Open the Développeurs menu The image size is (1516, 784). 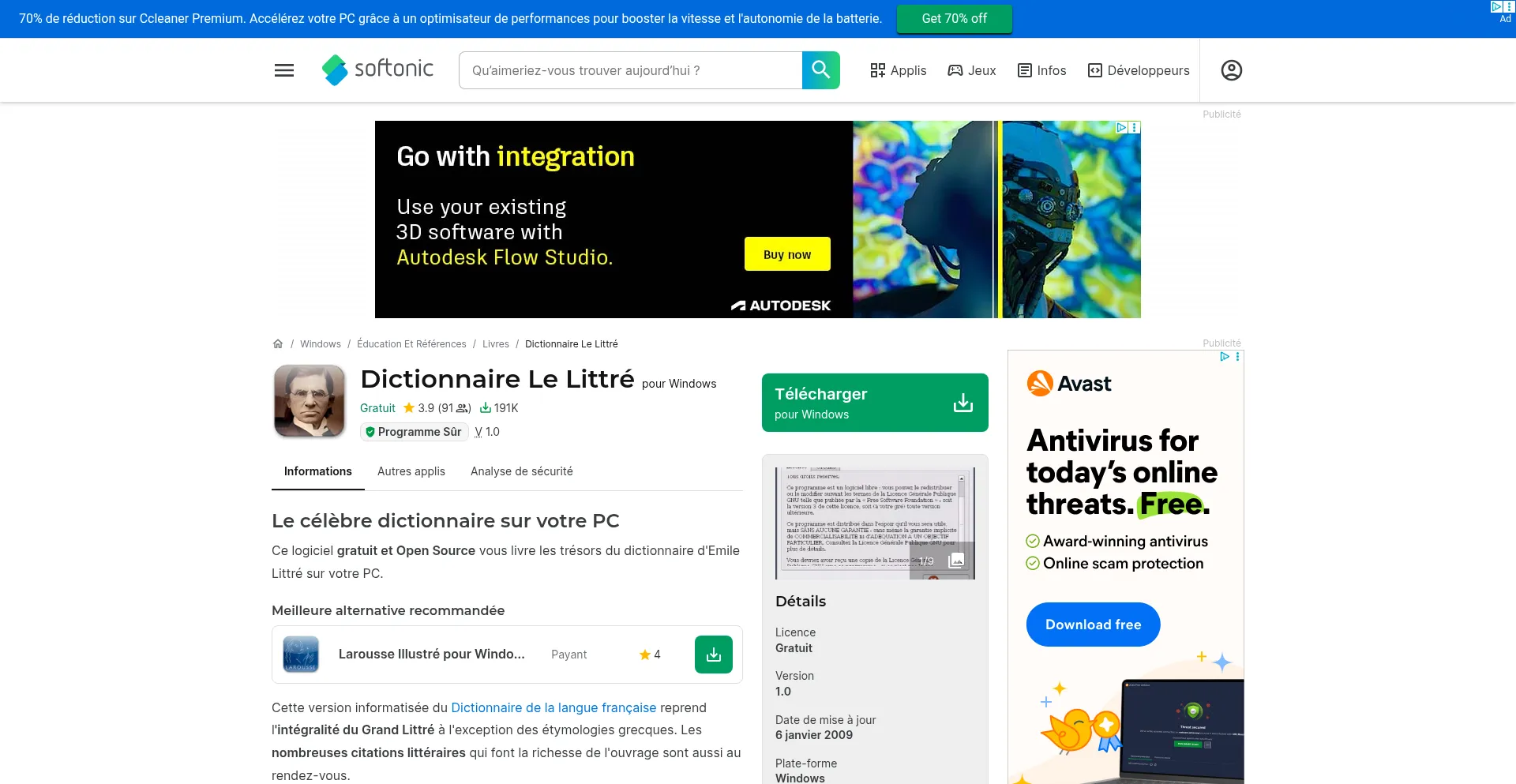(x=1139, y=70)
